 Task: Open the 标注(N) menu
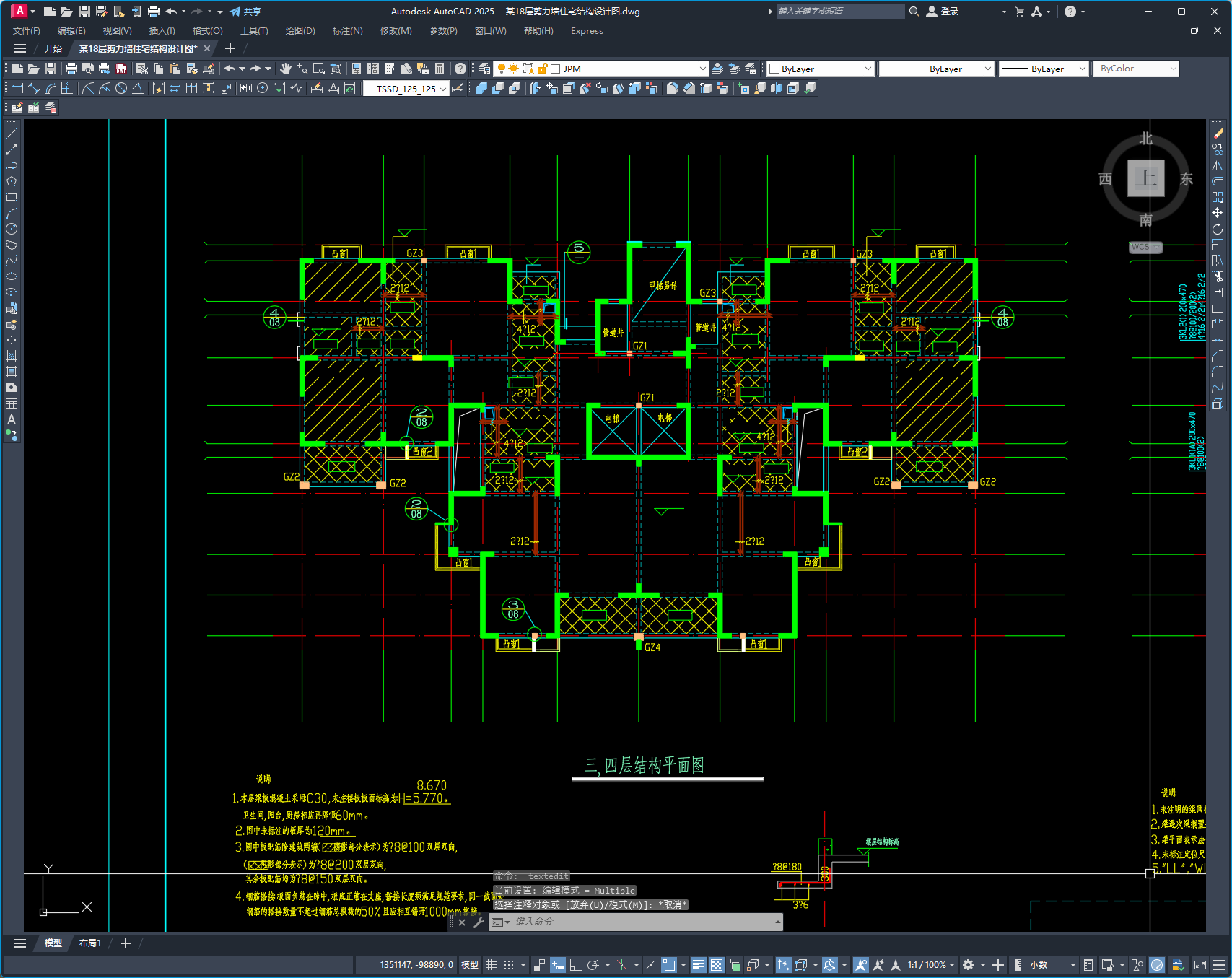point(347,31)
